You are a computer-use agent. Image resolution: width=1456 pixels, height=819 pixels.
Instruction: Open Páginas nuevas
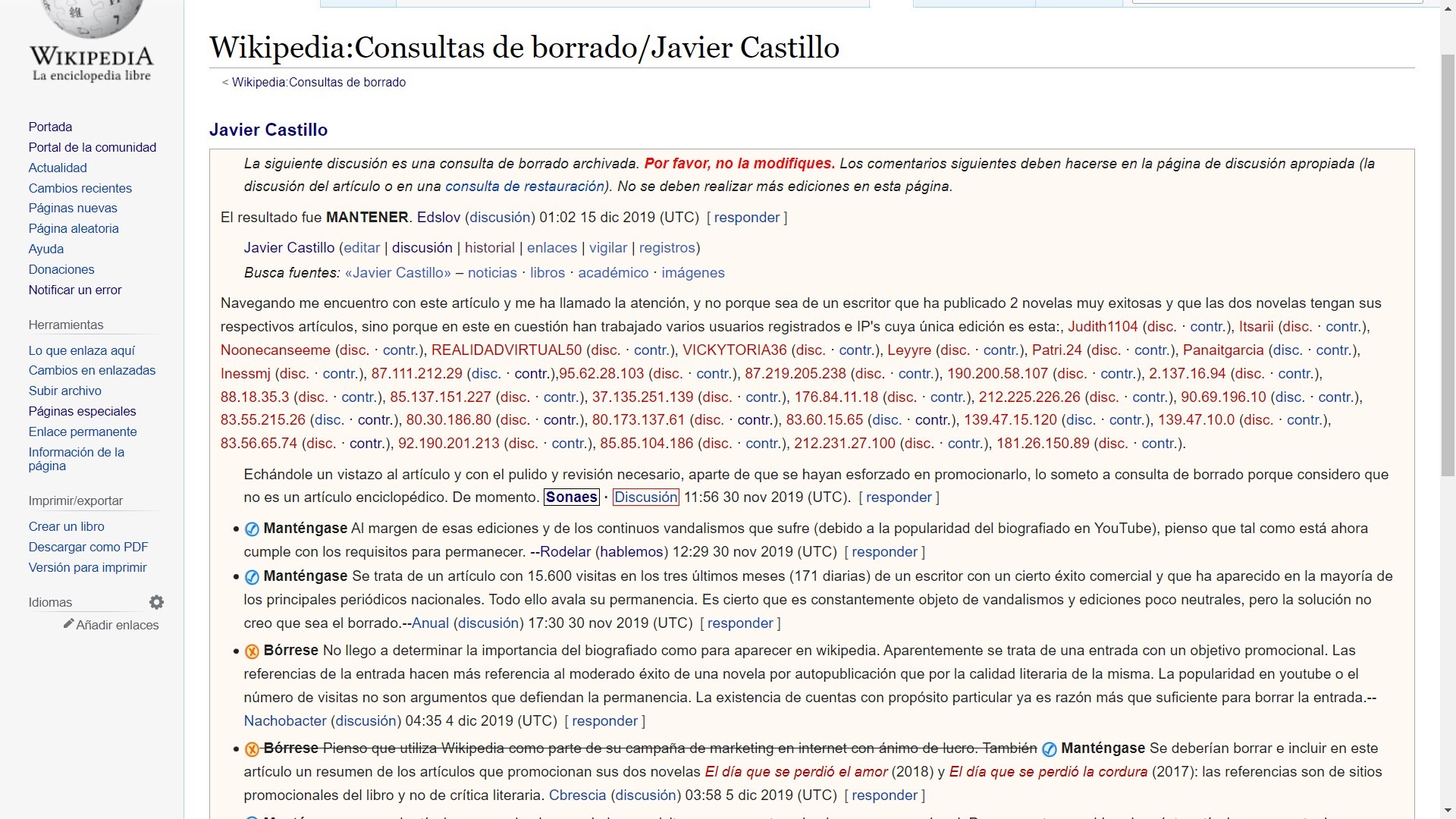73,208
